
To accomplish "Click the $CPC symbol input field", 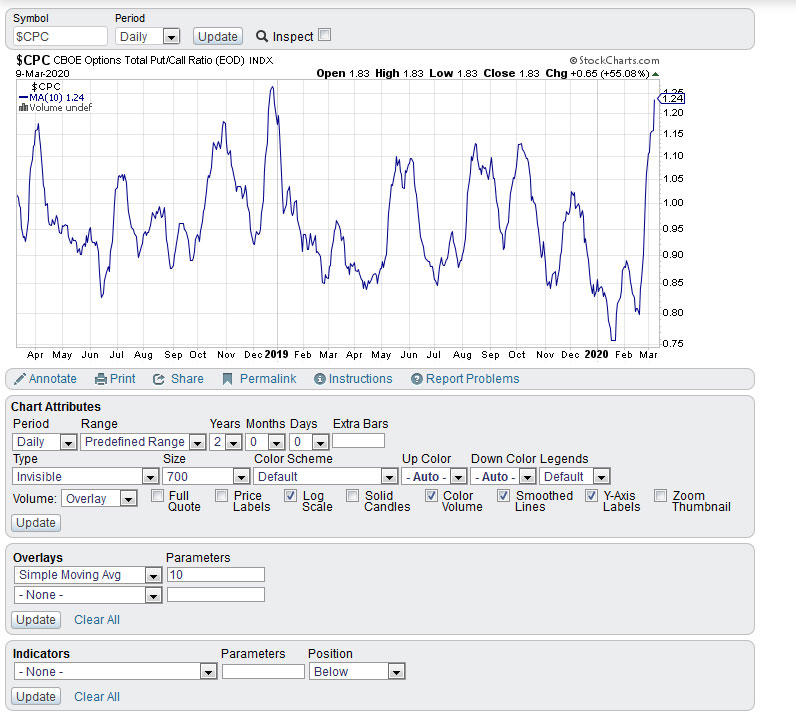I will [60, 36].
